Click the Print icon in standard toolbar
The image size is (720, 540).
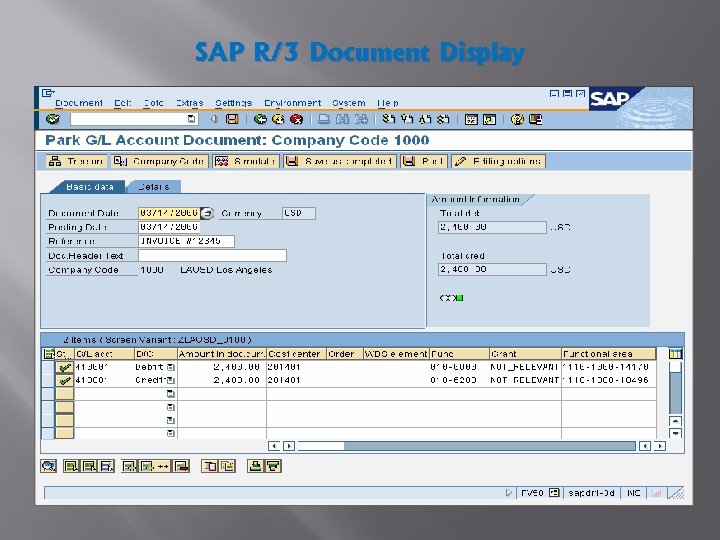pyautogui.click(x=324, y=119)
